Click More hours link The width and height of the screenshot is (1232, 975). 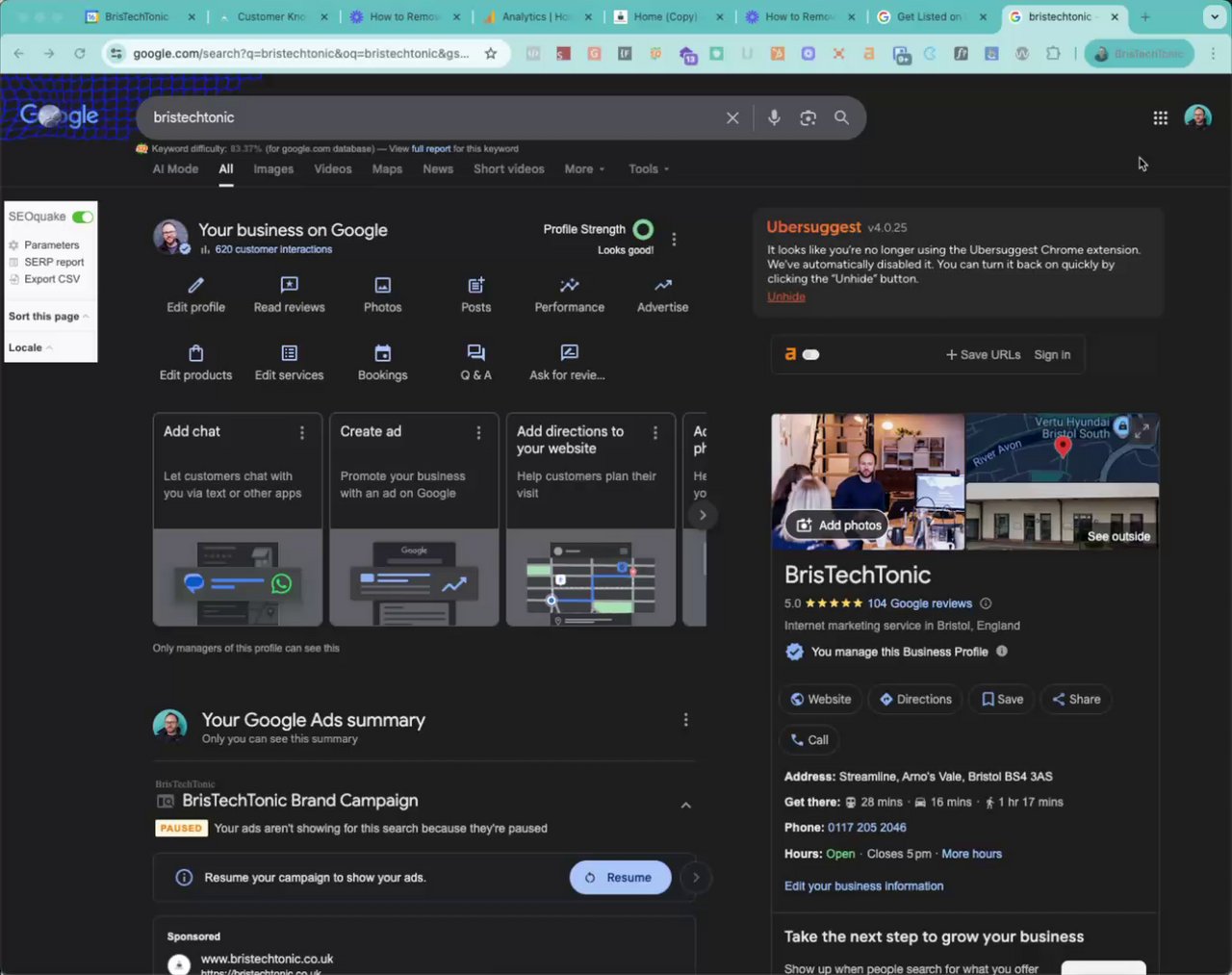pos(971,854)
